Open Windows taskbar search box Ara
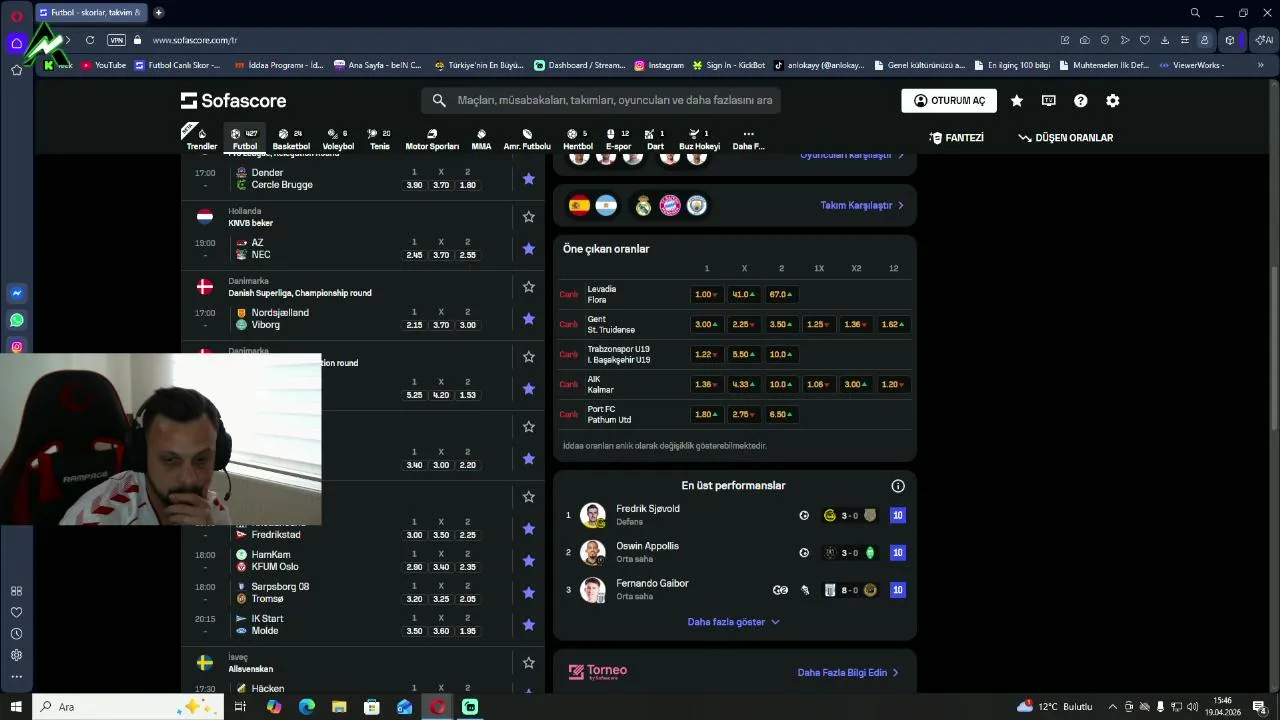The width and height of the screenshot is (1280, 720). 130,707
